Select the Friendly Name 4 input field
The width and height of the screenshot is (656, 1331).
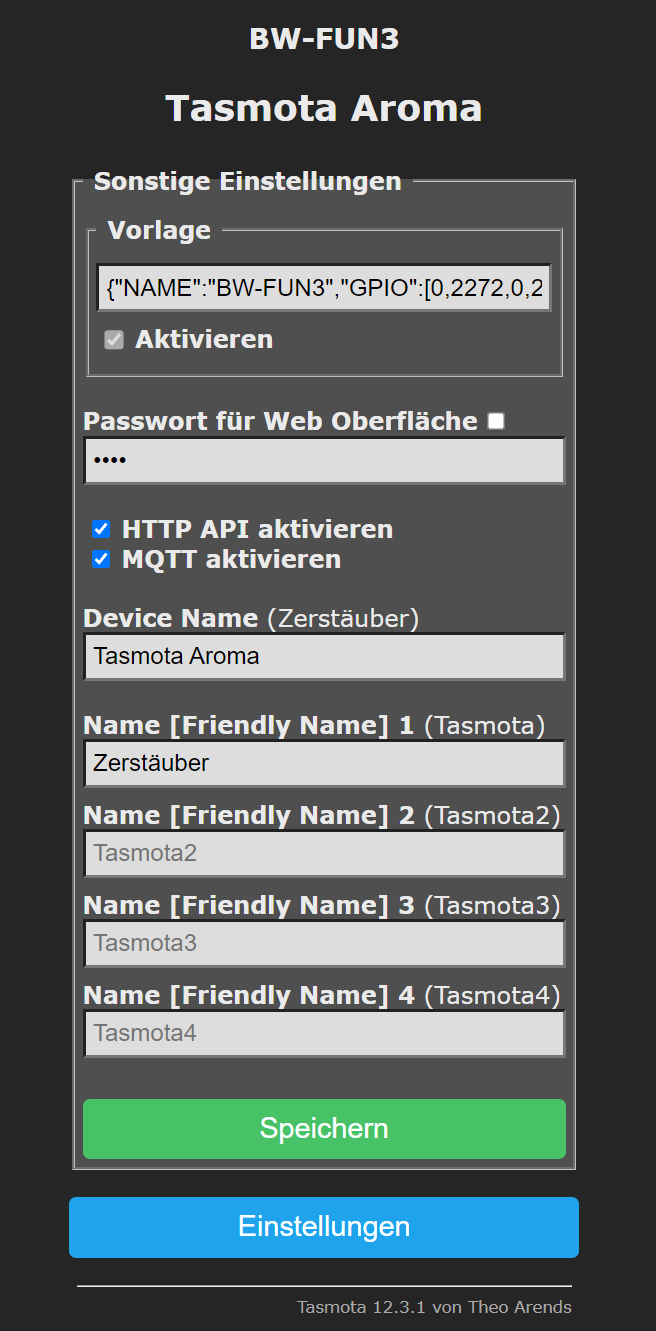[324, 1033]
